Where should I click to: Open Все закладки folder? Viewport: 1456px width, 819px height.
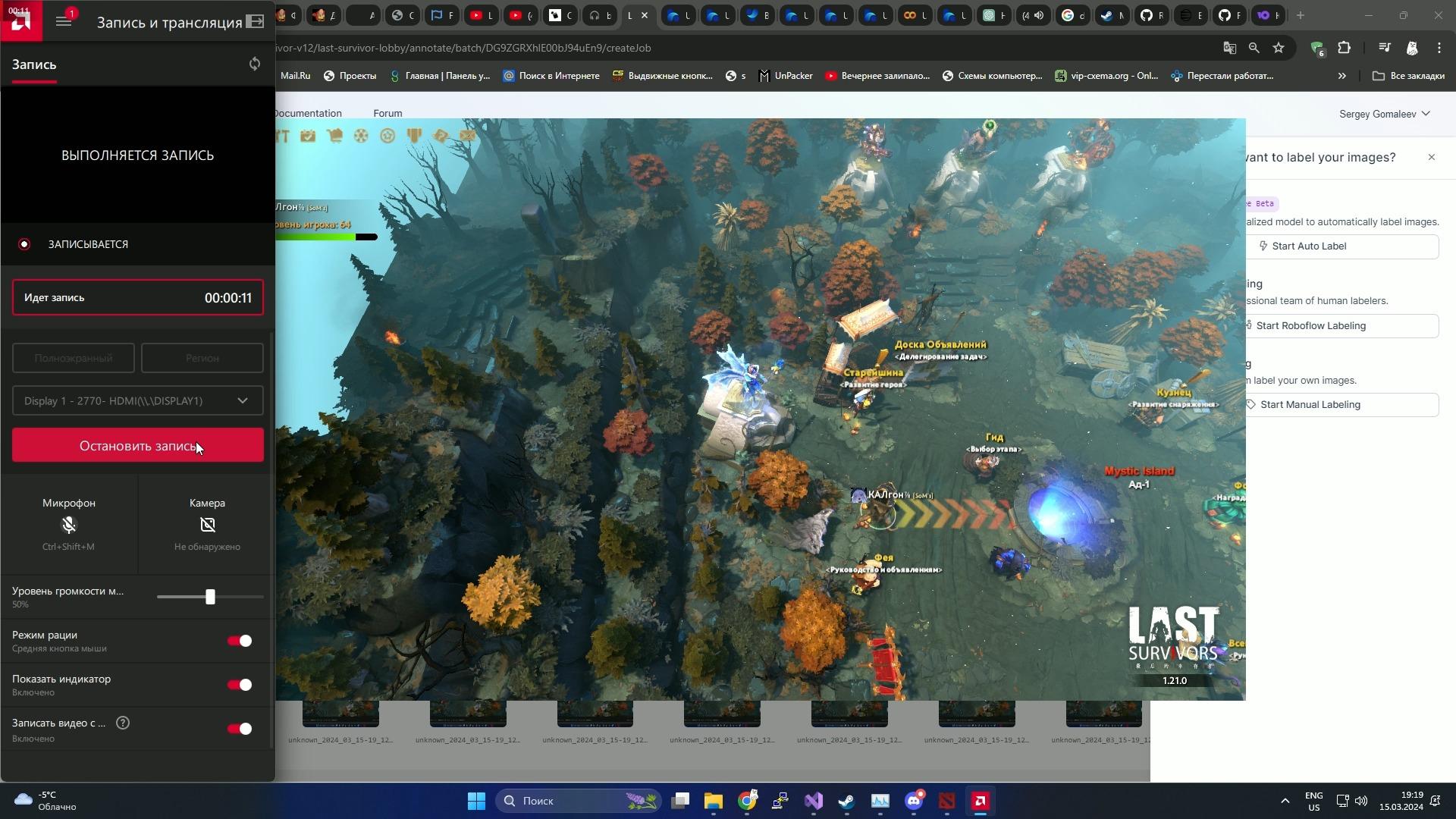(x=1409, y=76)
